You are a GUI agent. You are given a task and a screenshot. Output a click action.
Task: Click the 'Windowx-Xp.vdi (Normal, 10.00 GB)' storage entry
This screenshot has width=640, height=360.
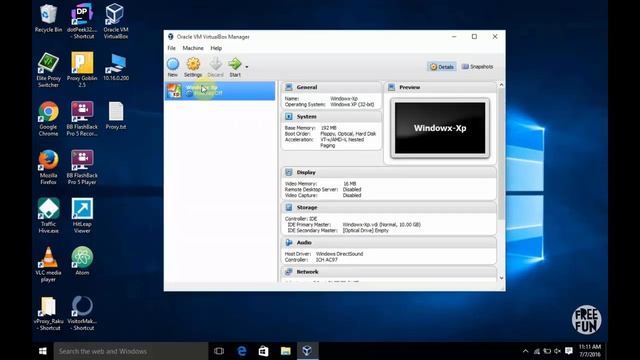(x=381, y=224)
